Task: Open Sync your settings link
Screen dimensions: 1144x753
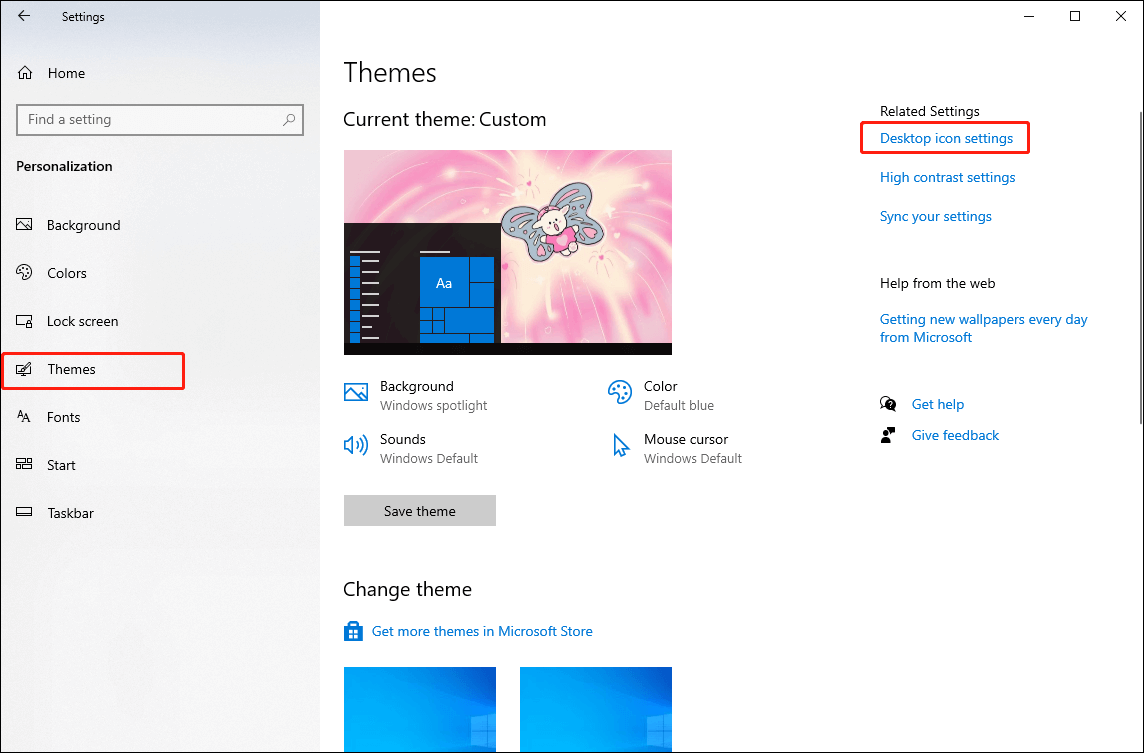Action: (935, 217)
